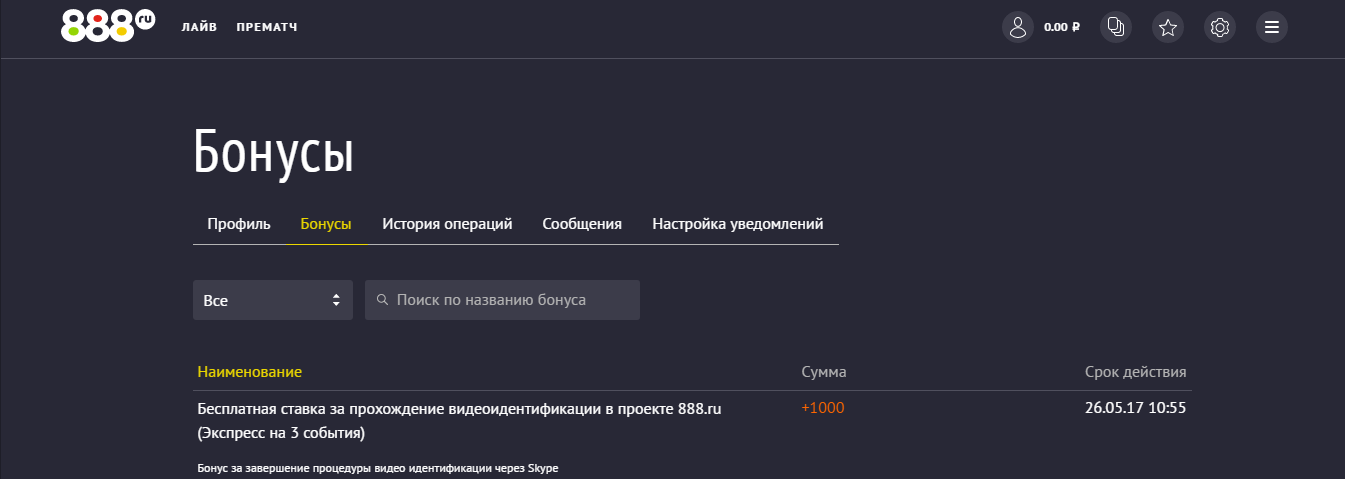Open the hamburger menu
The height and width of the screenshot is (479, 1345).
coord(1272,27)
